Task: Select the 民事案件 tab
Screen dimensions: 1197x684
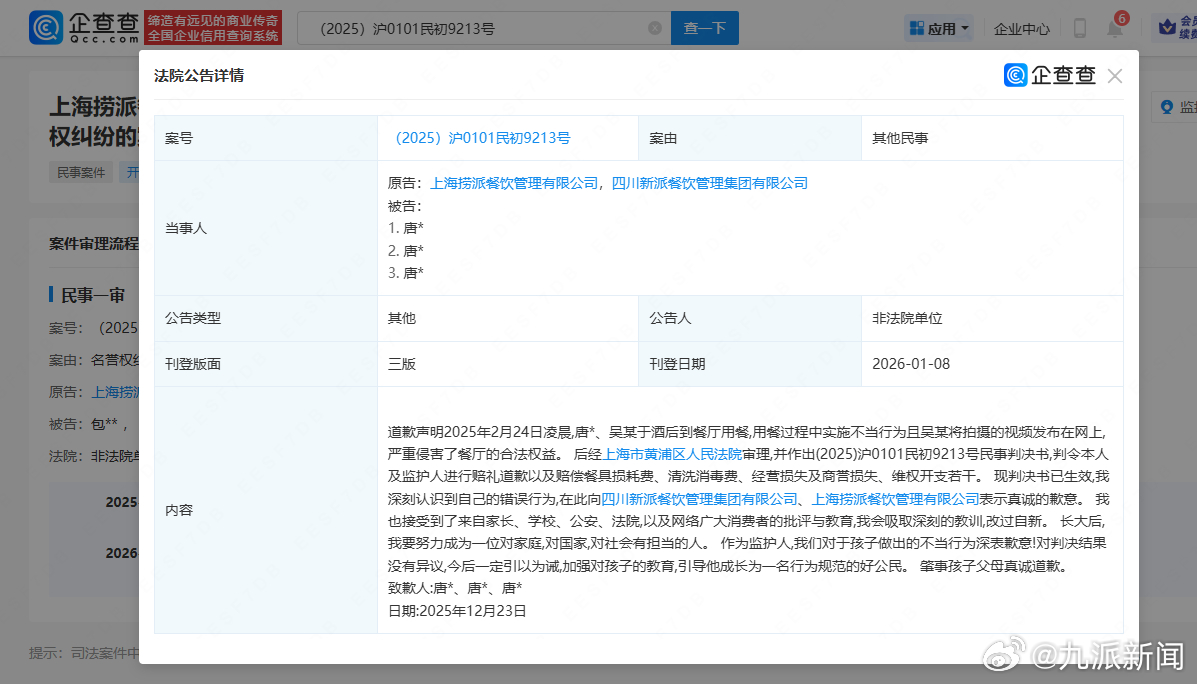Action: 80,172
